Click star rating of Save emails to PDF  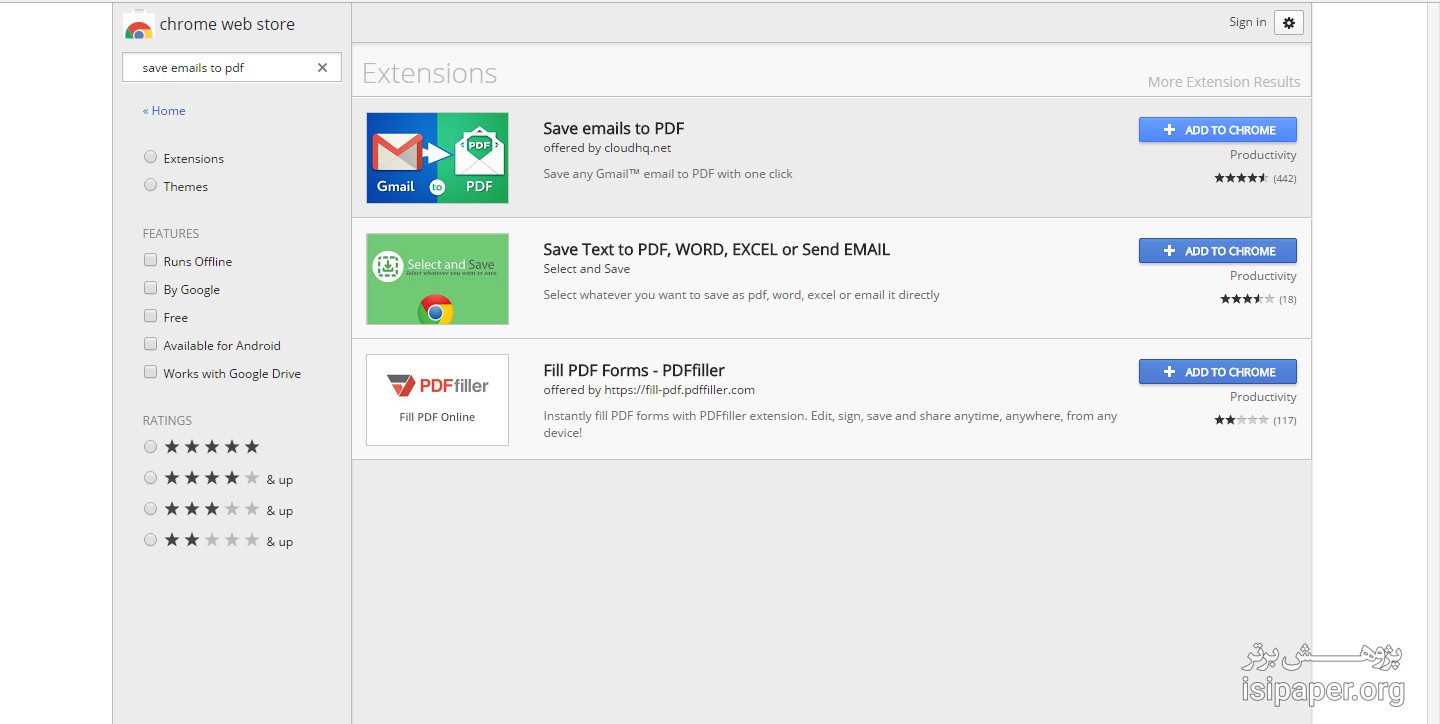pos(1241,178)
